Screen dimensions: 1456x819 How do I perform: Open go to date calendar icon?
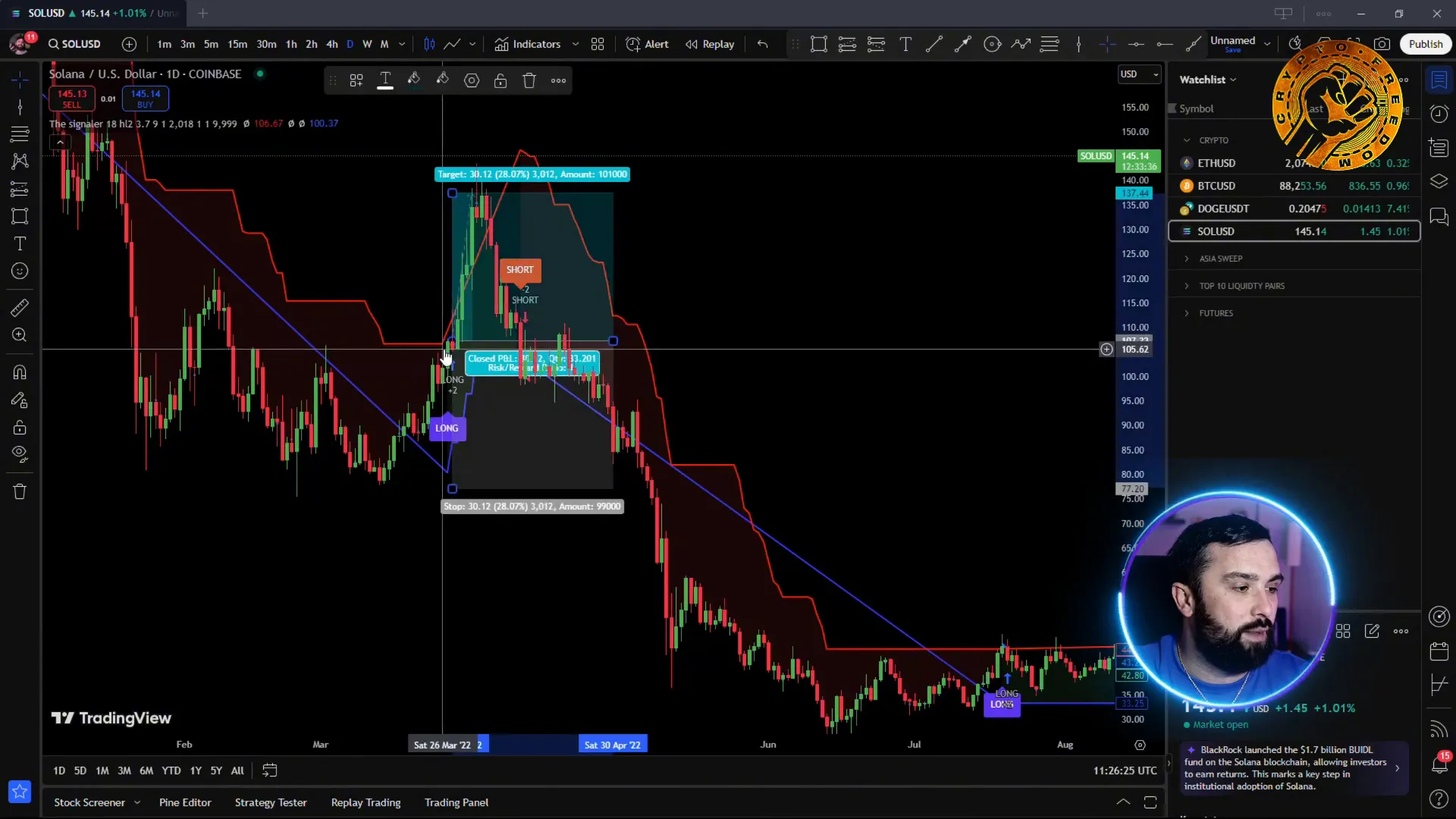(270, 770)
